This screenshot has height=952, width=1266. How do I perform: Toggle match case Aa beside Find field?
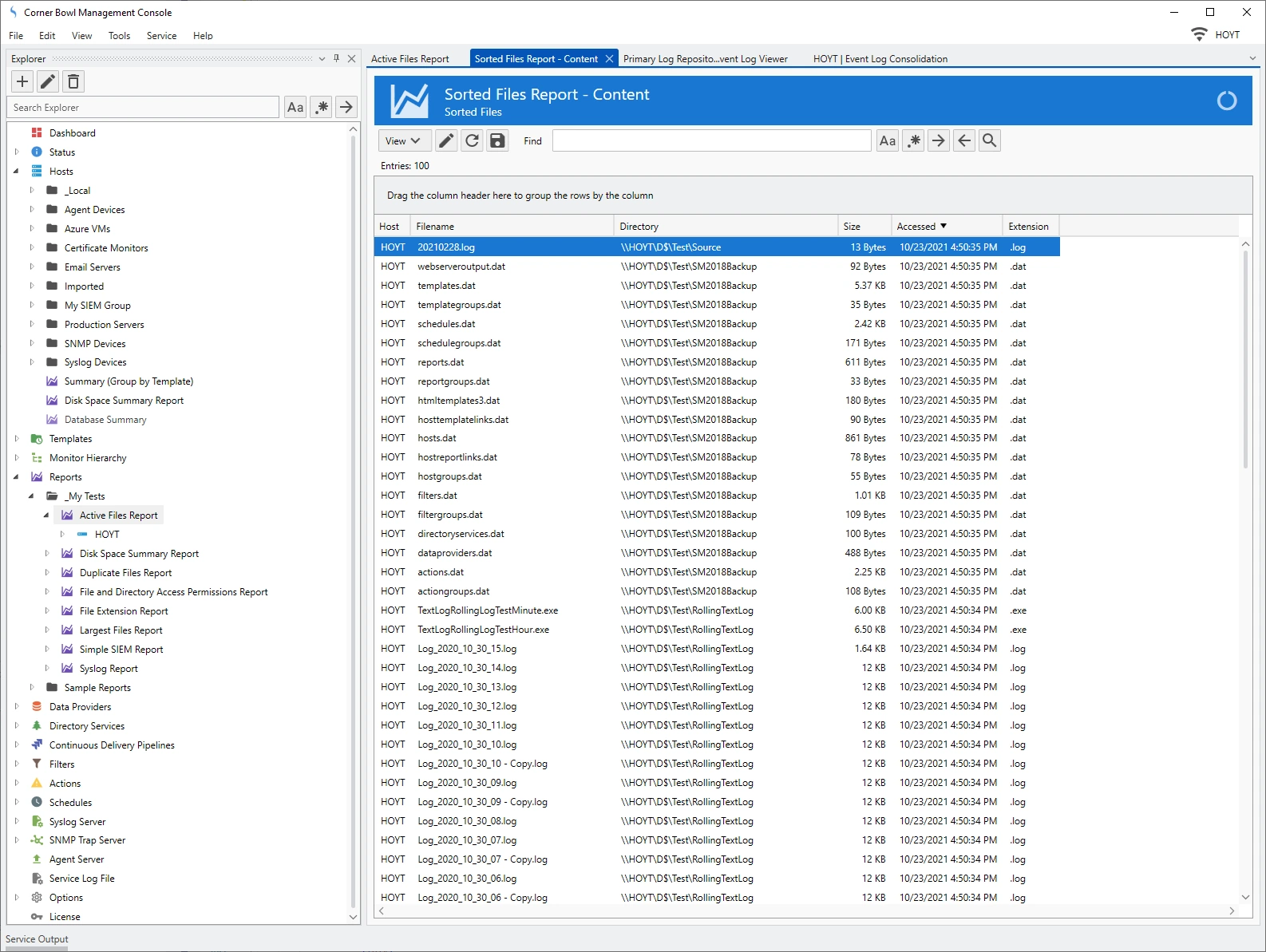pyautogui.click(x=888, y=140)
